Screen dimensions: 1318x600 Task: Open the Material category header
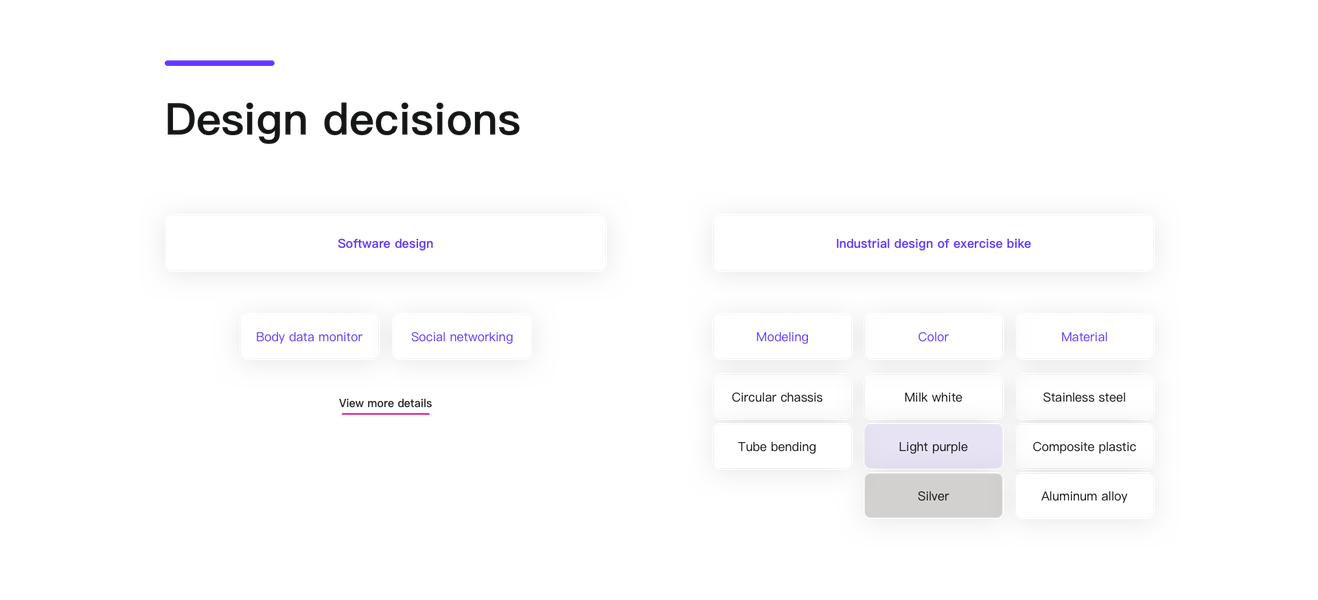1084,337
